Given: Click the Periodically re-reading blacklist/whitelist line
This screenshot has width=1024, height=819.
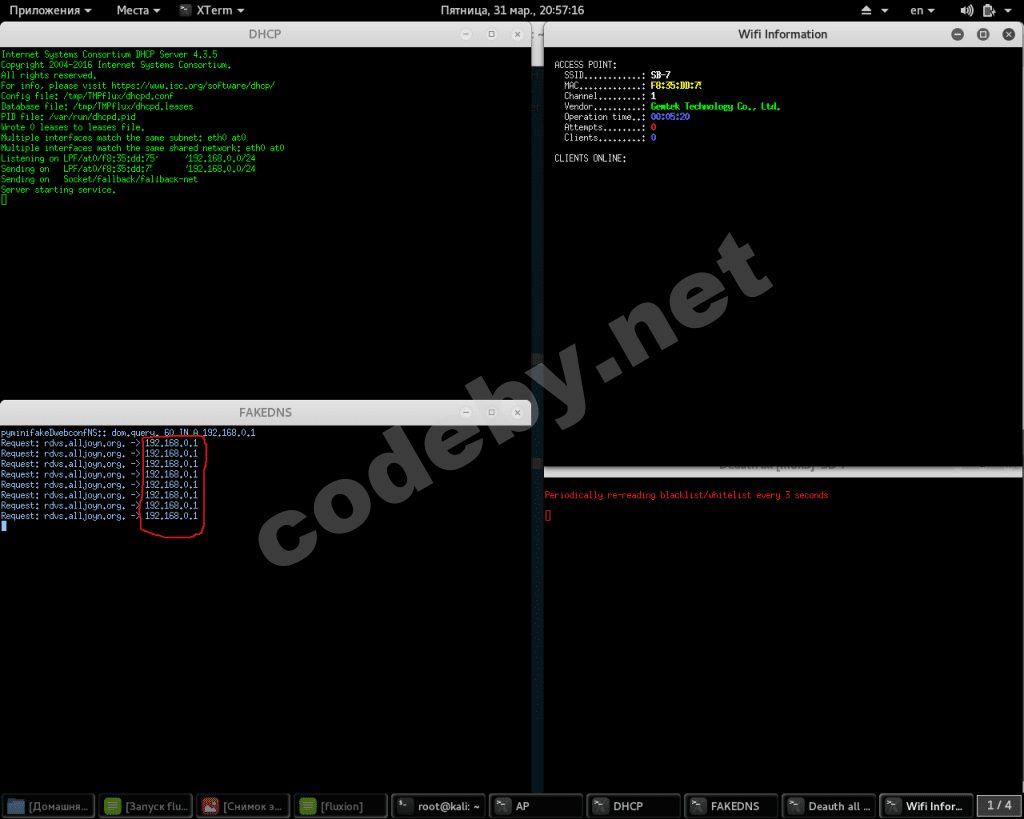Looking at the screenshot, I should (686, 495).
